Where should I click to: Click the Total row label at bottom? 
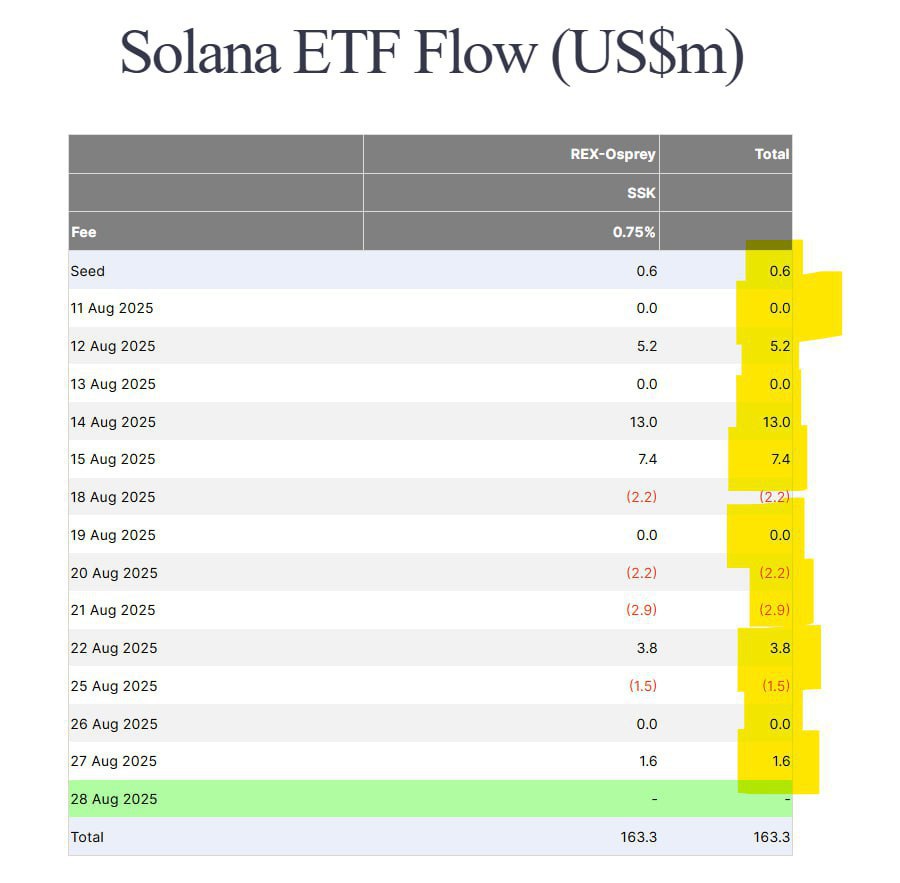click(x=87, y=837)
